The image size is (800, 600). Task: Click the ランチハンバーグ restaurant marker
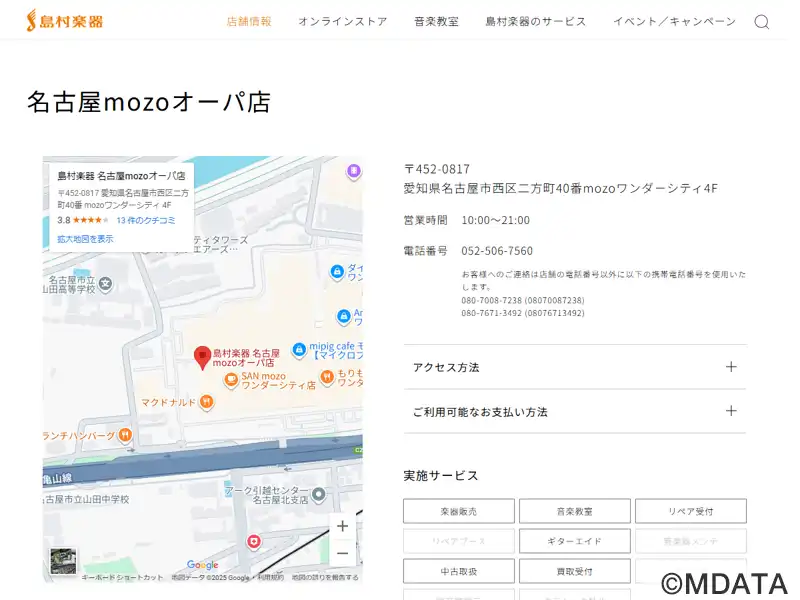tap(125, 435)
